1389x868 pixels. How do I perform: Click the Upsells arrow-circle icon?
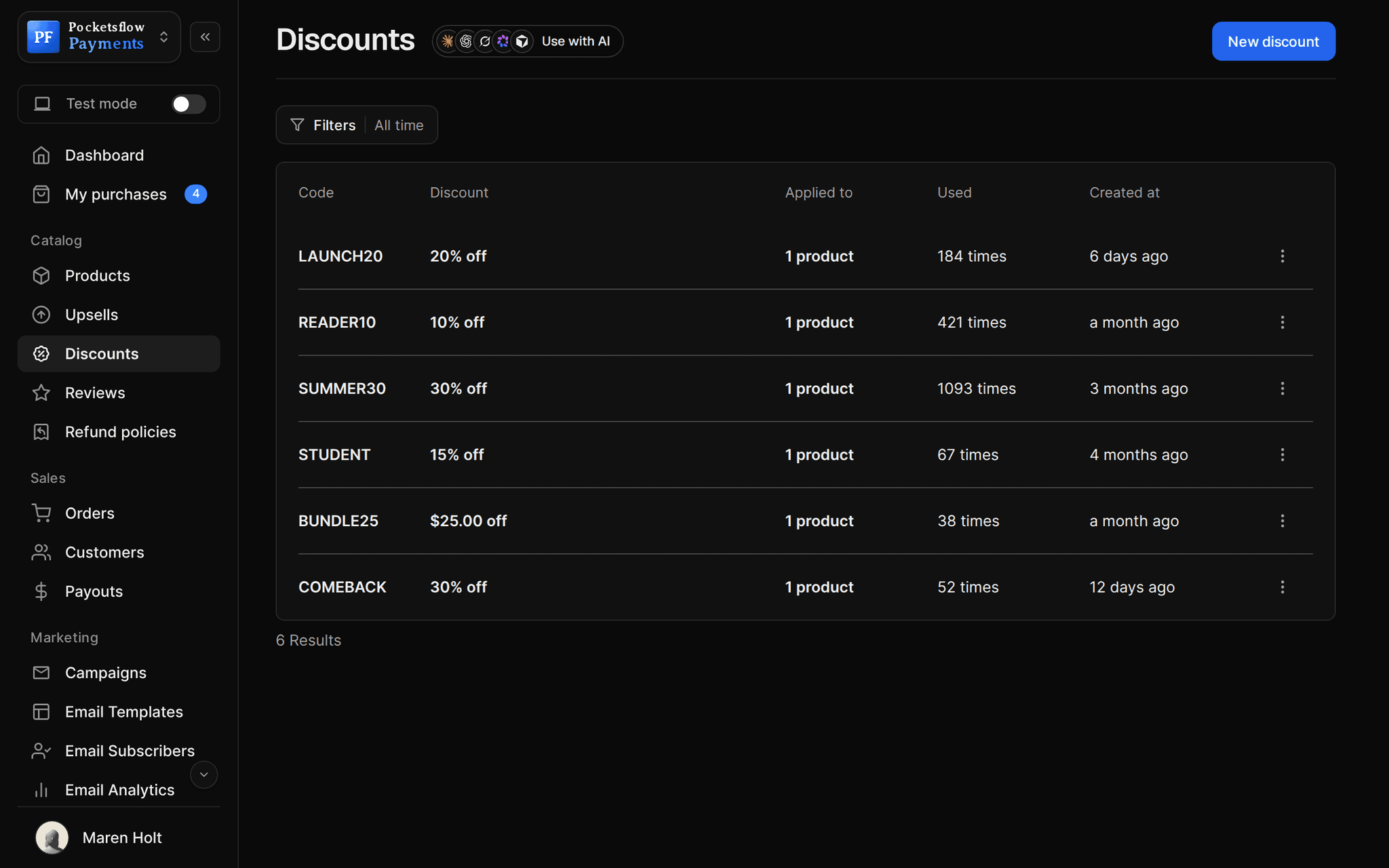click(41, 315)
